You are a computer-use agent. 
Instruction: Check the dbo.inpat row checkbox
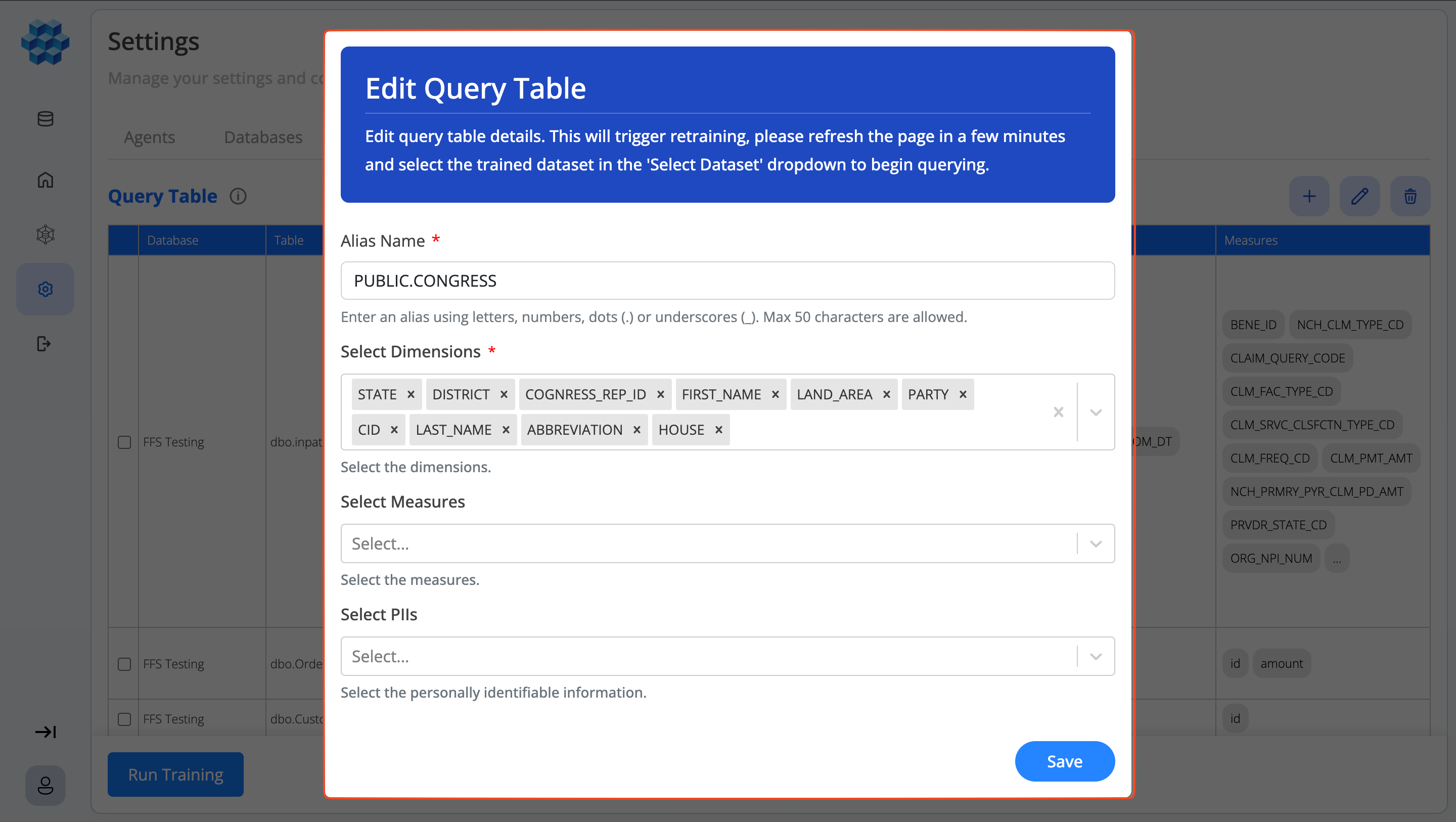click(124, 442)
